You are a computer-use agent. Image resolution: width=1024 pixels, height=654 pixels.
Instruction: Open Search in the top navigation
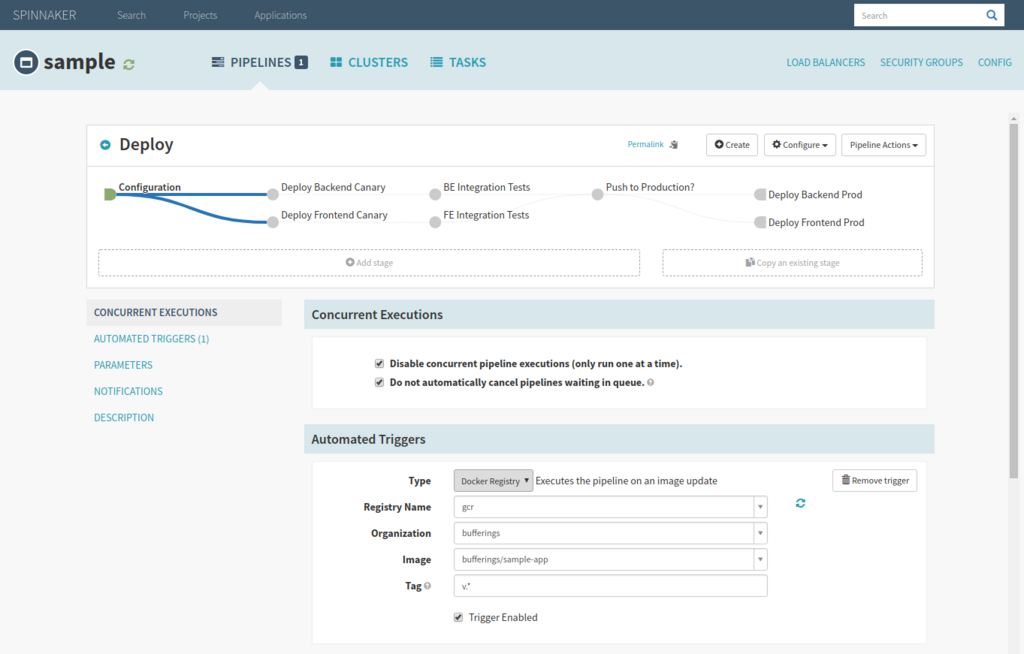point(131,15)
